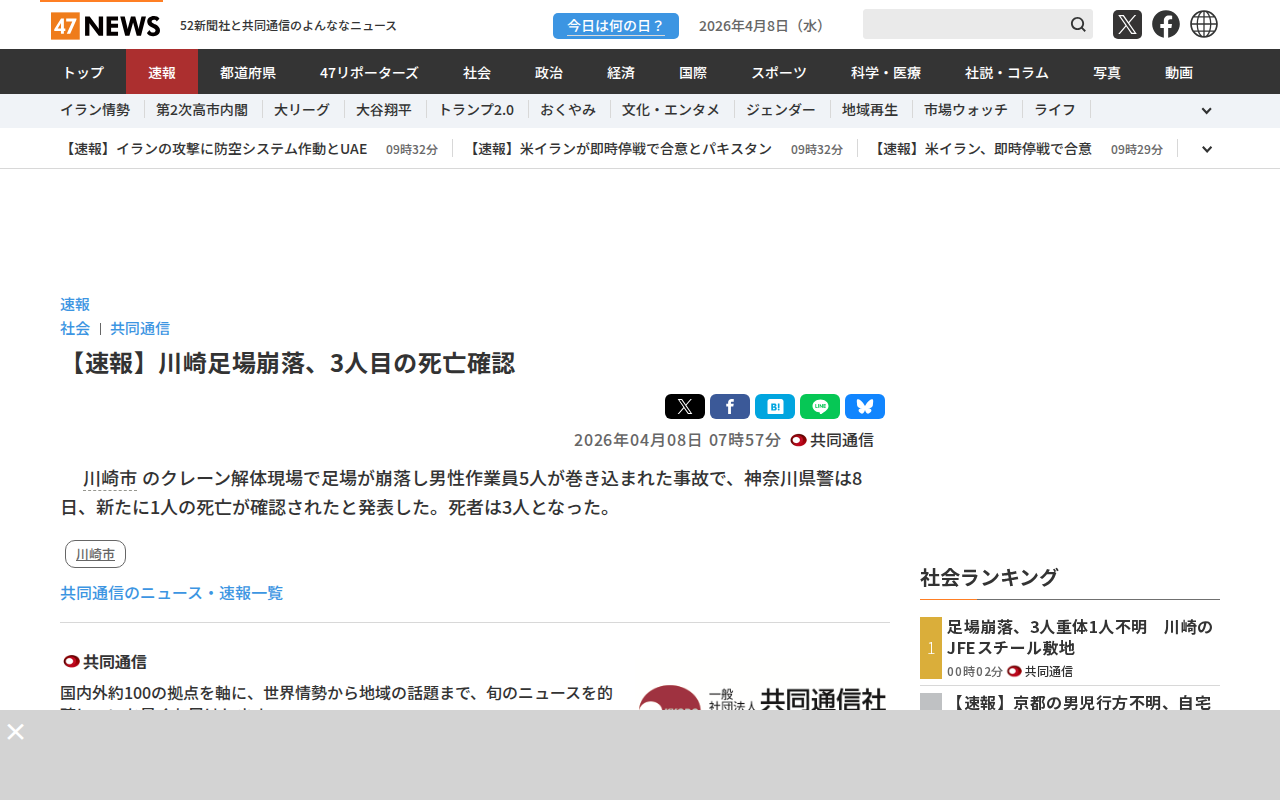
Task: Share article on Hatena Bookmark
Action: click(775, 406)
